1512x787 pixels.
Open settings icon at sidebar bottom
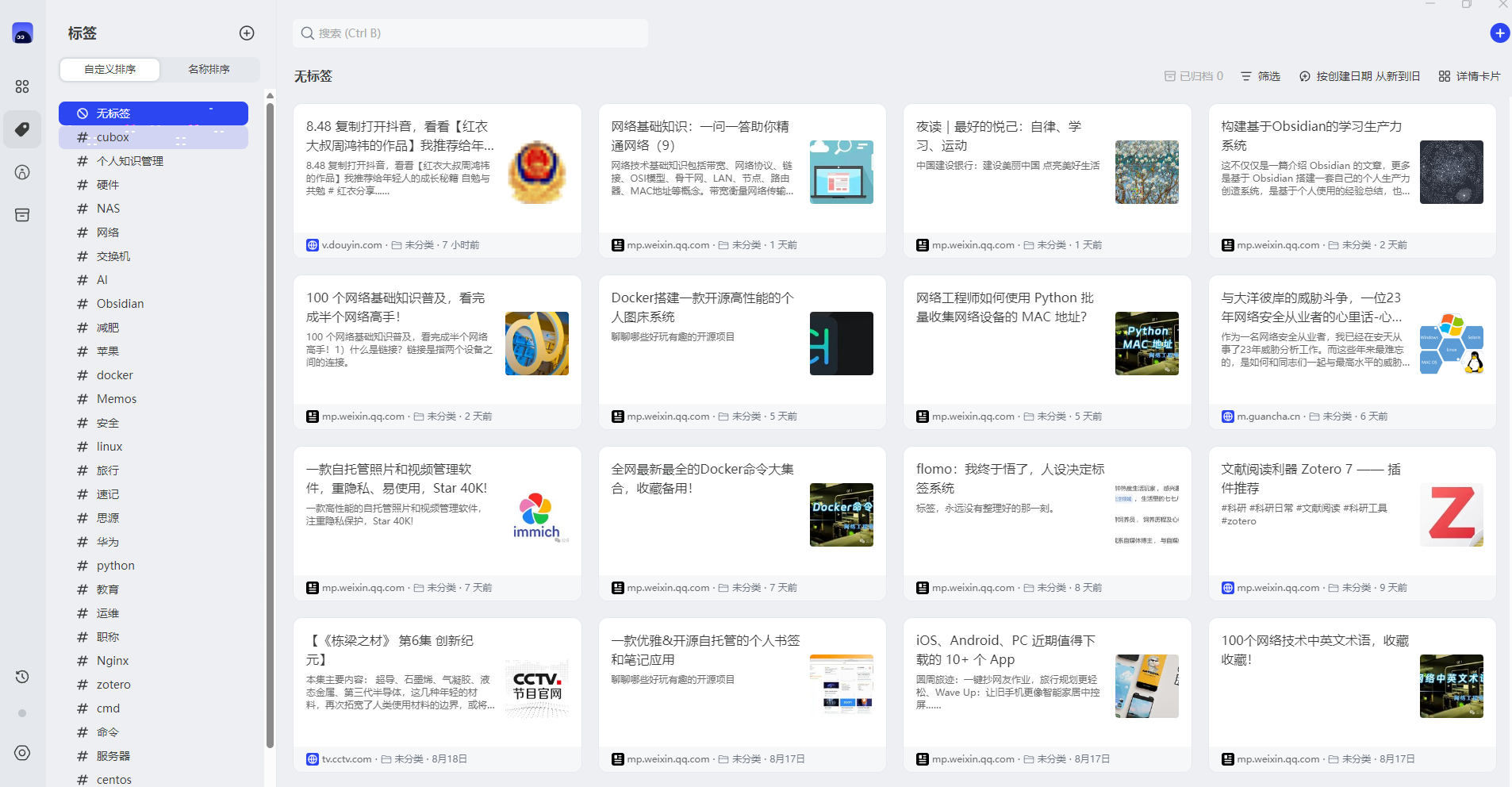22,753
